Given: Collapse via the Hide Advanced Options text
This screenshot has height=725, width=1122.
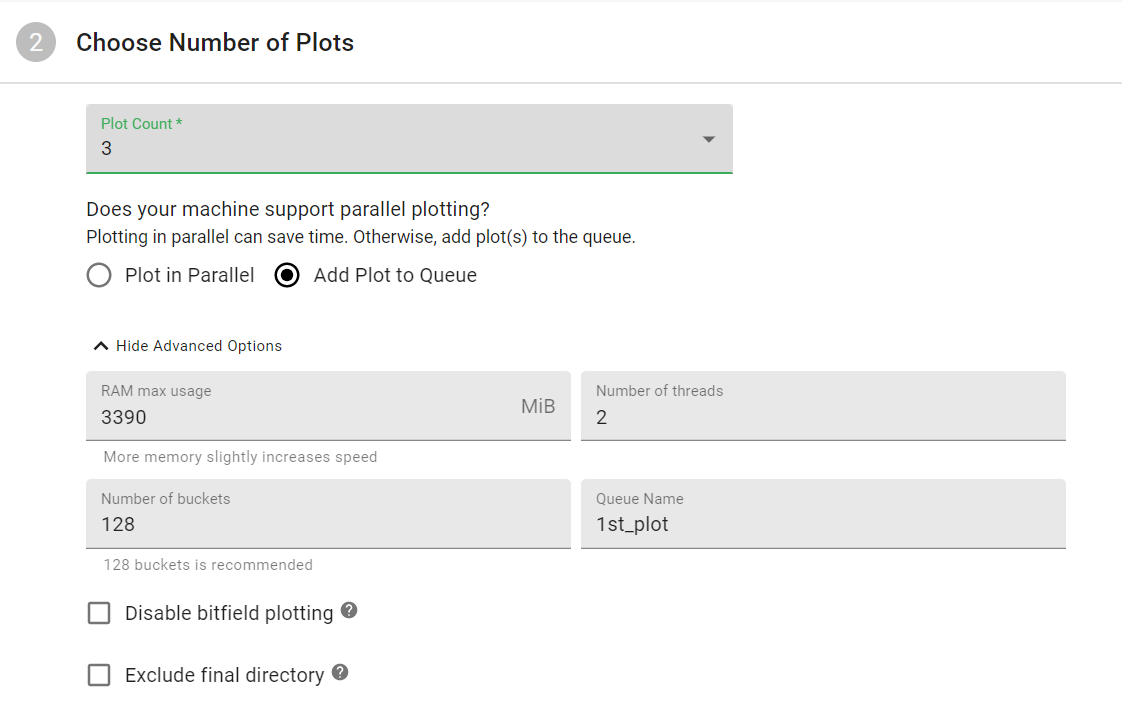Looking at the screenshot, I should (199, 346).
